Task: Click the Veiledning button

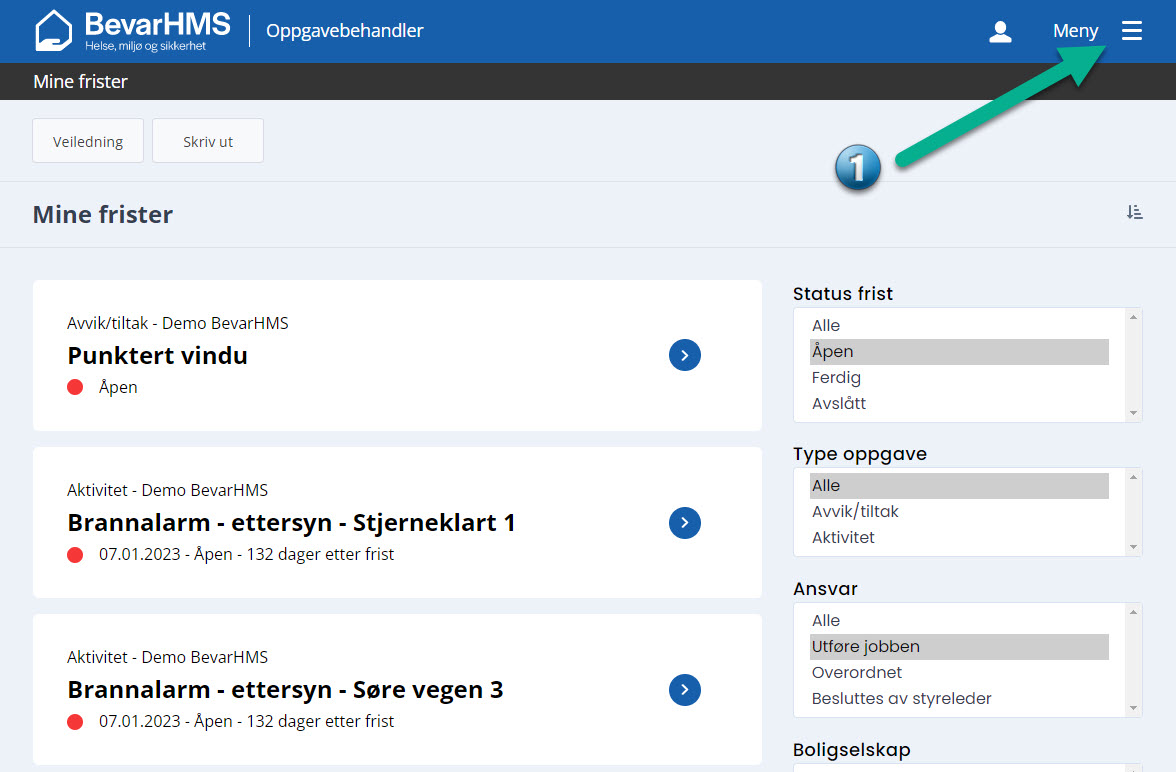Action: (88, 141)
